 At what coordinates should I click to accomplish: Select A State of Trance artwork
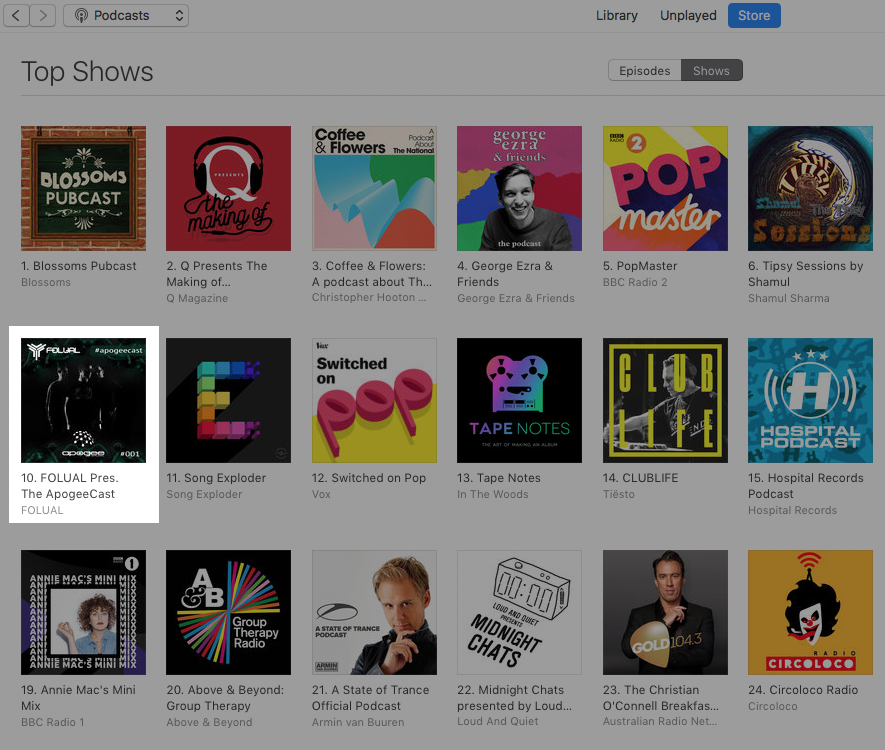374,612
